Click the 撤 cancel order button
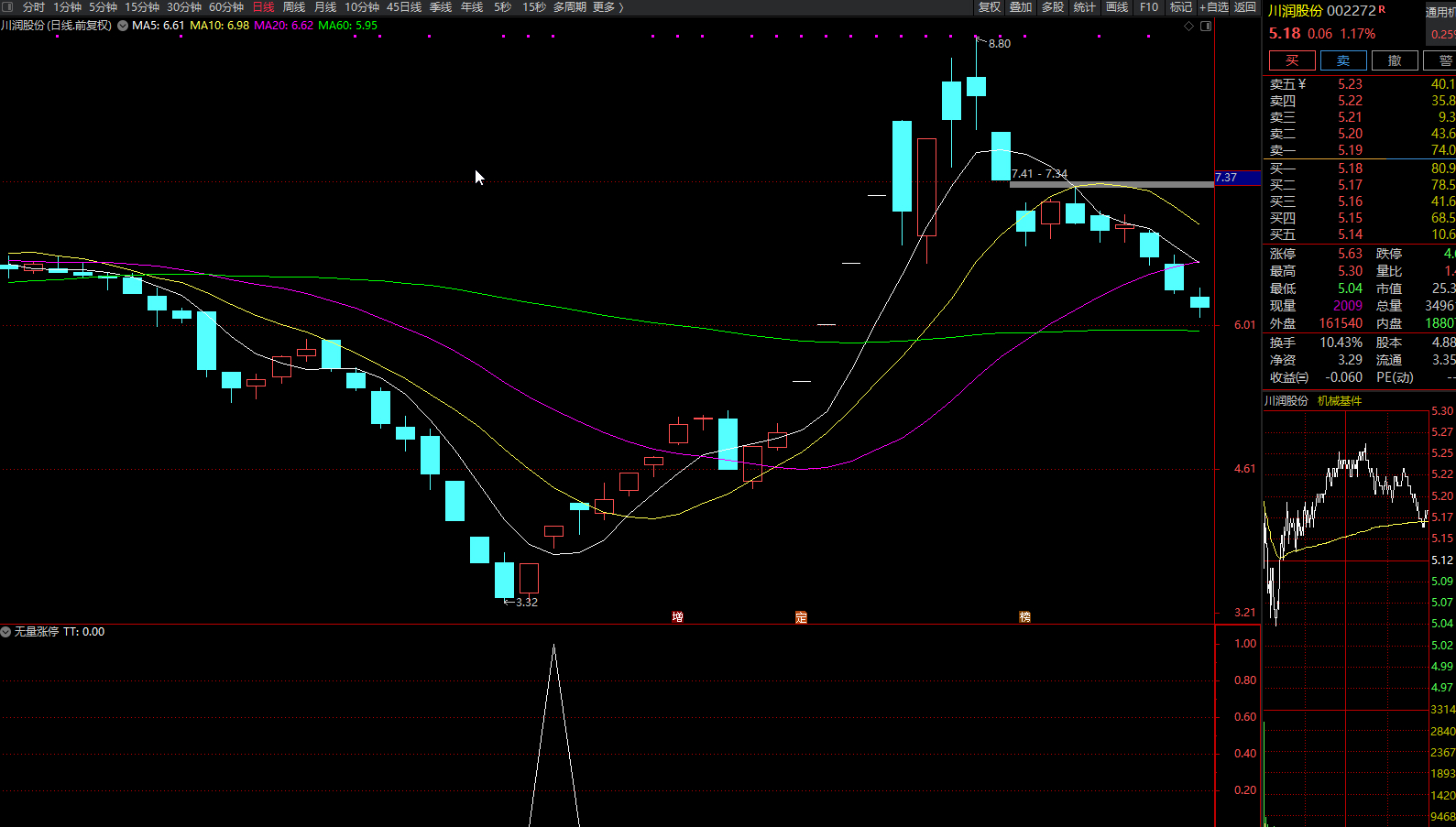 1395,60
